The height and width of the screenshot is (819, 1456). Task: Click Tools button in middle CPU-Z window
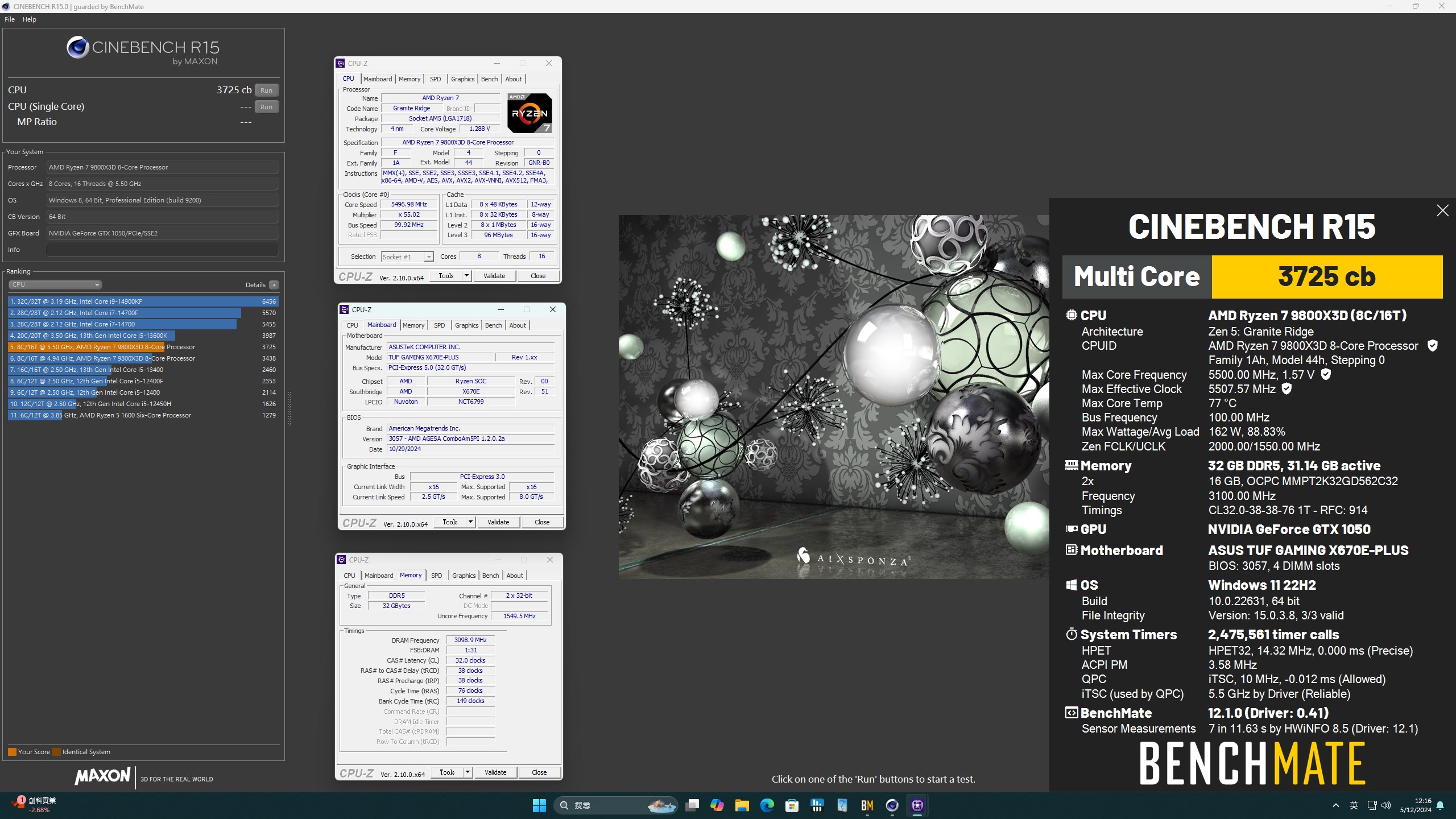pyautogui.click(x=450, y=522)
